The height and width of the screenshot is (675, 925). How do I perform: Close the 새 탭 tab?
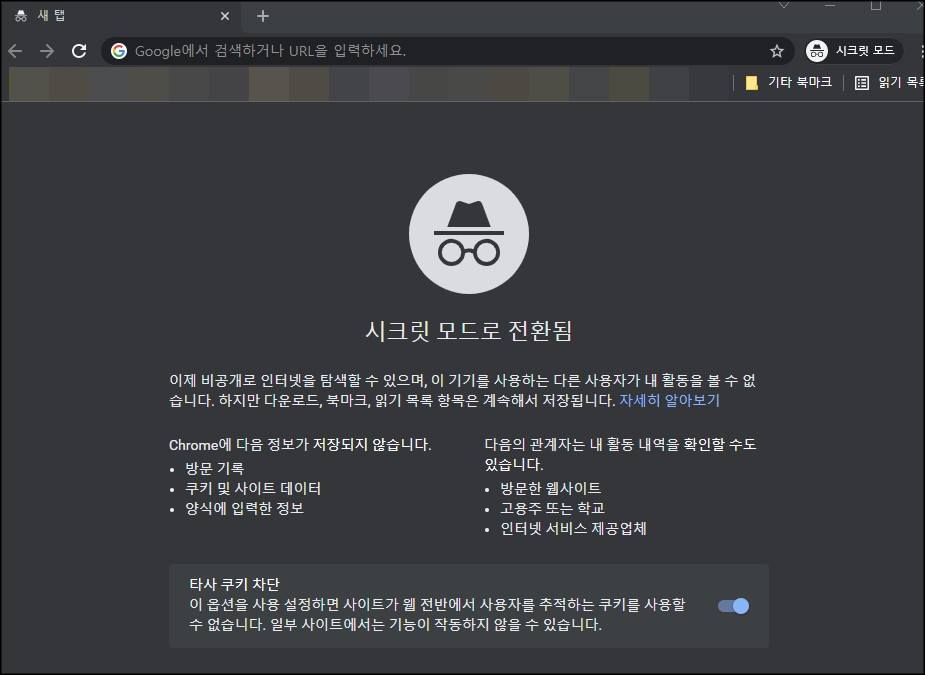(x=225, y=17)
